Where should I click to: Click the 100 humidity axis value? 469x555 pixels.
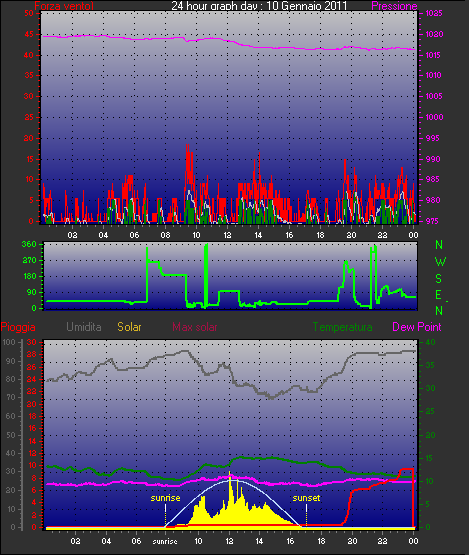[x=9, y=342]
